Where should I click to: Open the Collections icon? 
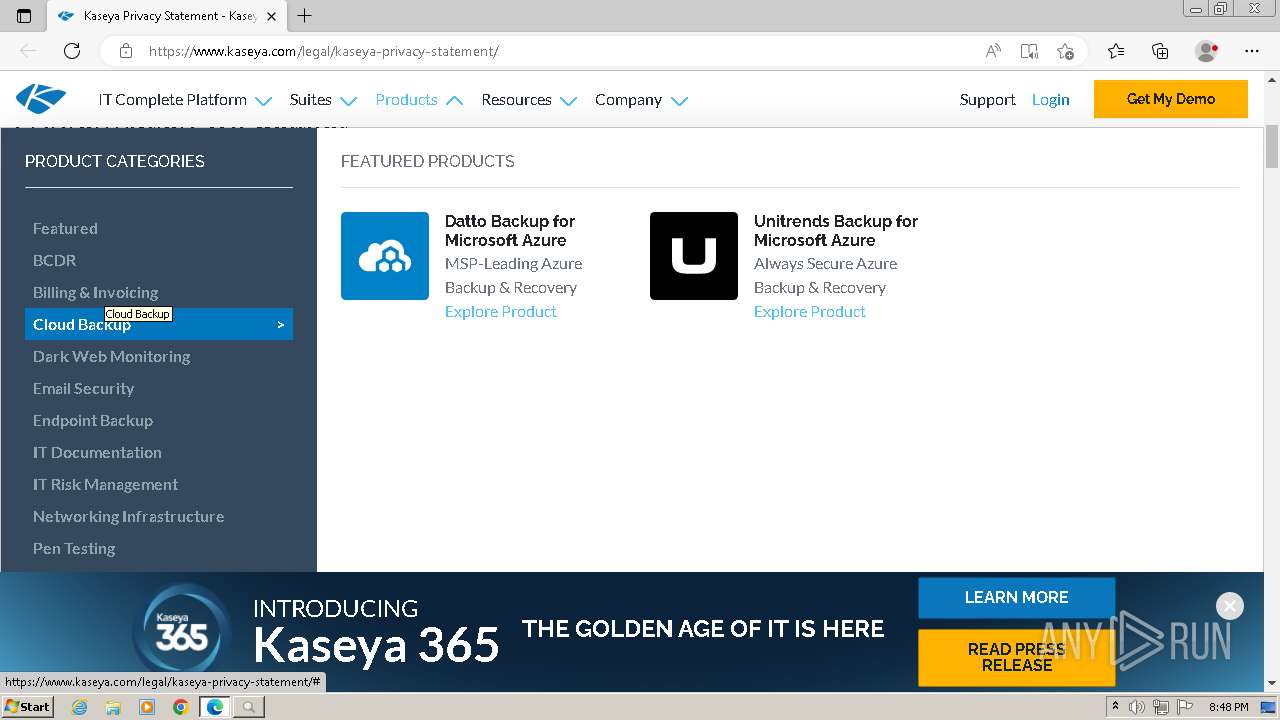1160,51
